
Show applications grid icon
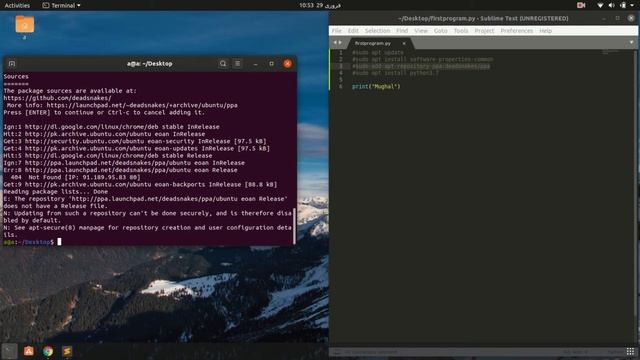click(x=631, y=351)
